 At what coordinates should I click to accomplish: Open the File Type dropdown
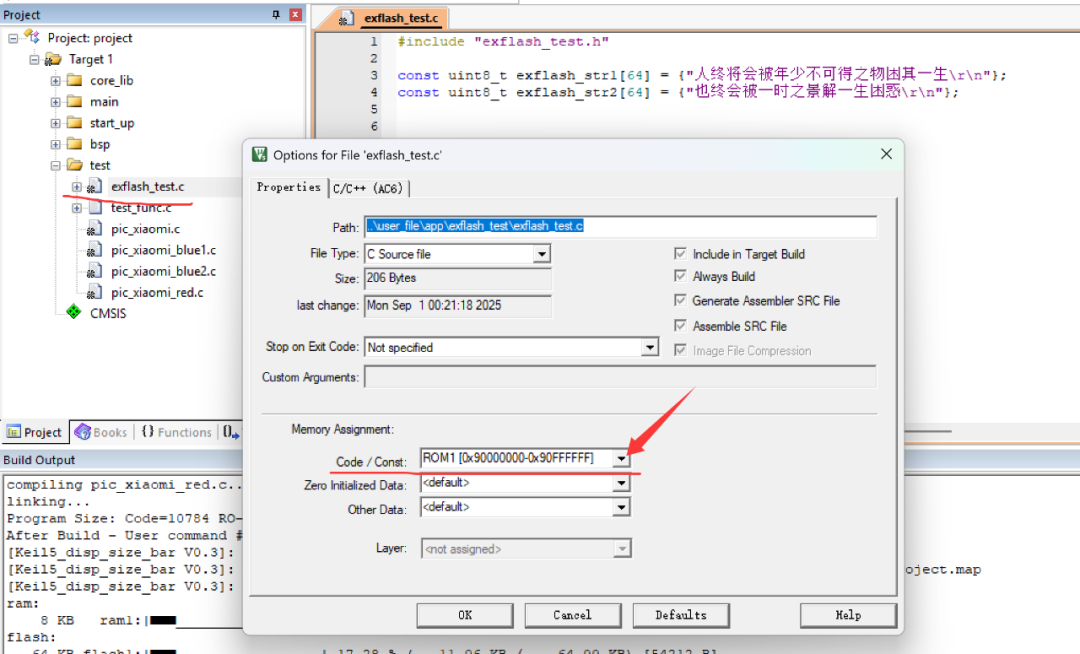pyautogui.click(x=542, y=254)
